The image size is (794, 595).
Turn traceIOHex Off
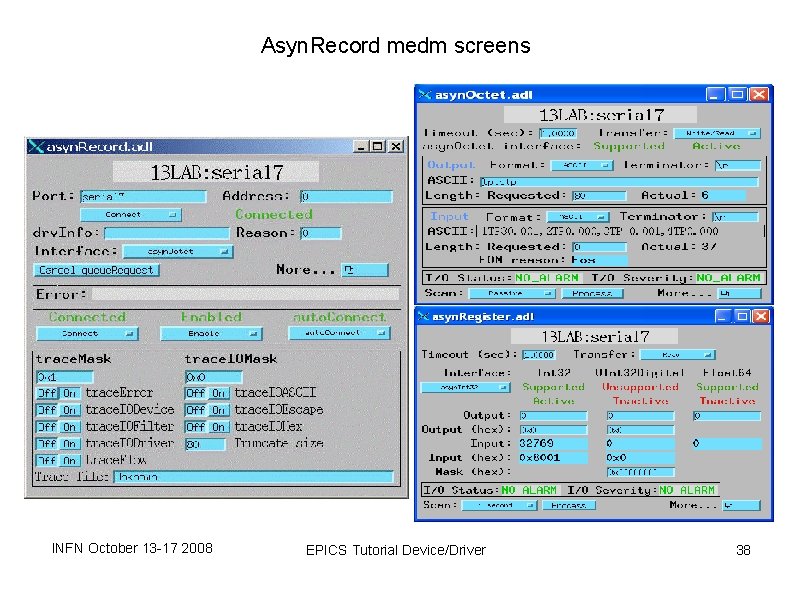click(196, 427)
